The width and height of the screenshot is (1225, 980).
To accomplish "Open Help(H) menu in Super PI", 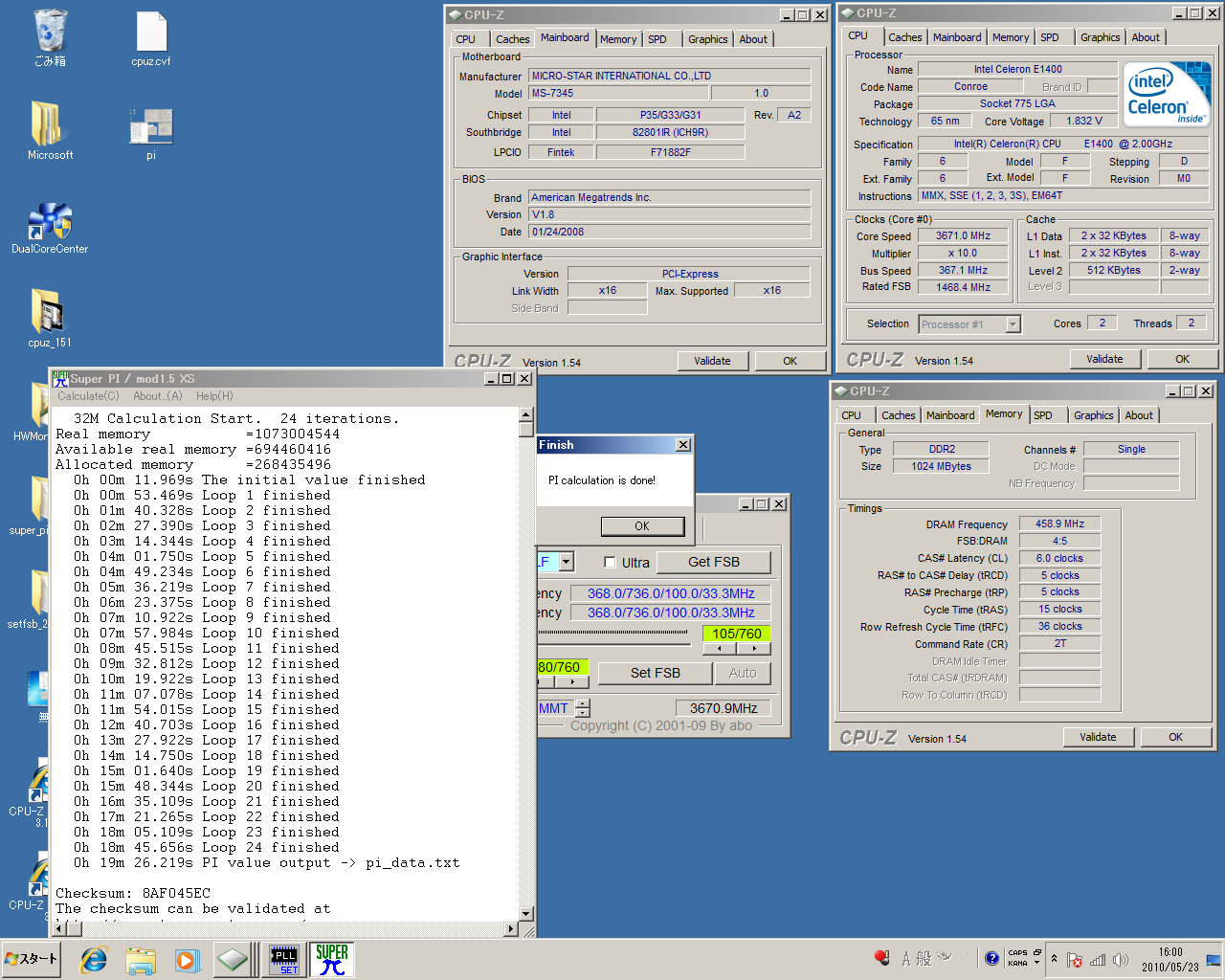I will pyautogui.click(x=214, y=396).
